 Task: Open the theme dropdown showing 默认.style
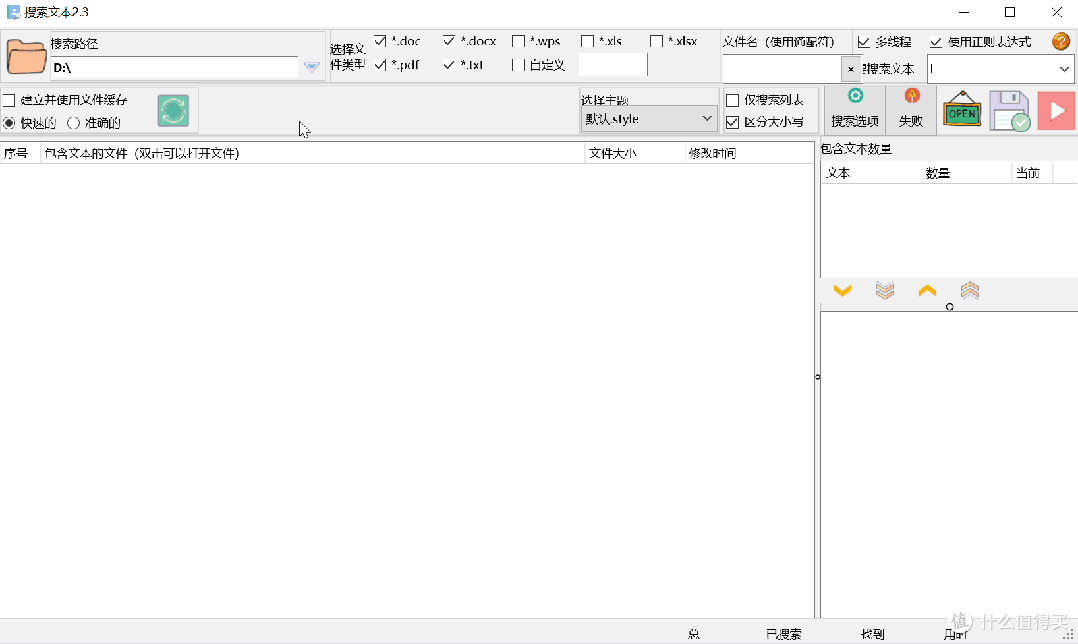pos(649,119)
